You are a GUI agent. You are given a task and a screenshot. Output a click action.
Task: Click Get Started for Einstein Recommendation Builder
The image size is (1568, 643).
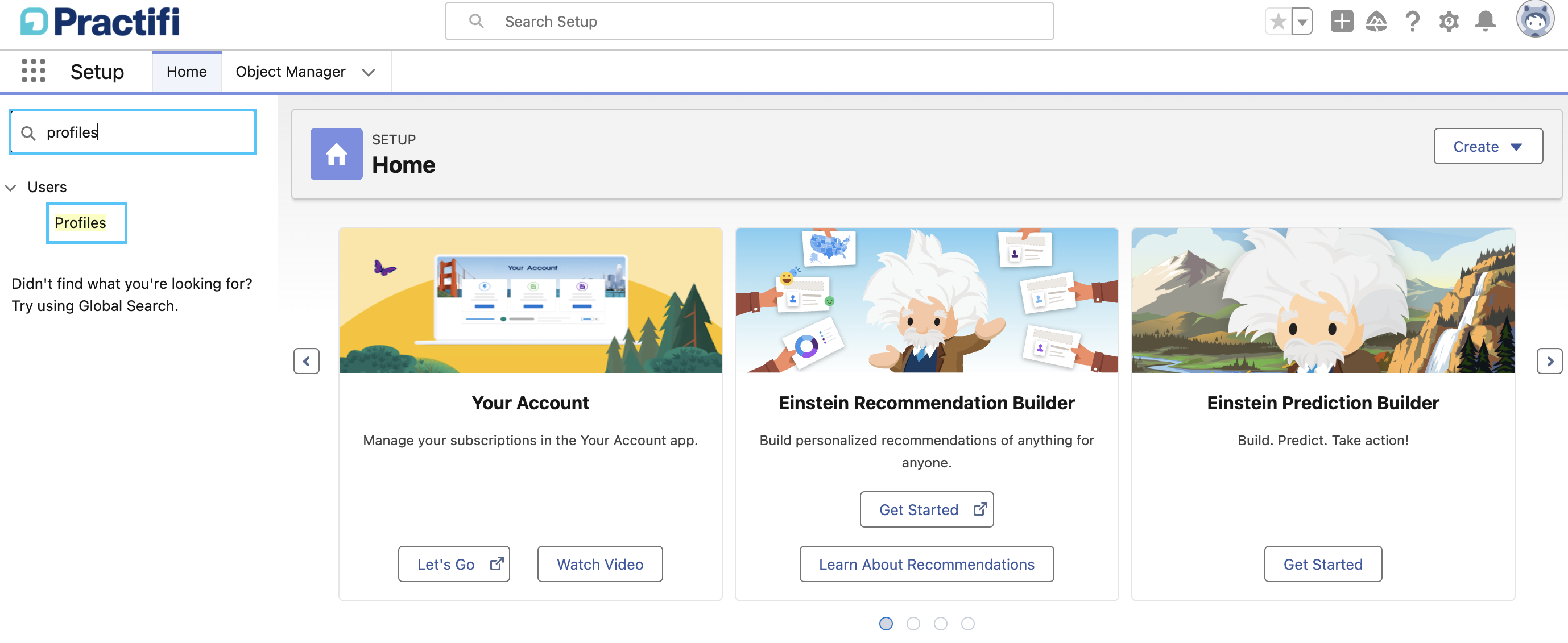926,510
